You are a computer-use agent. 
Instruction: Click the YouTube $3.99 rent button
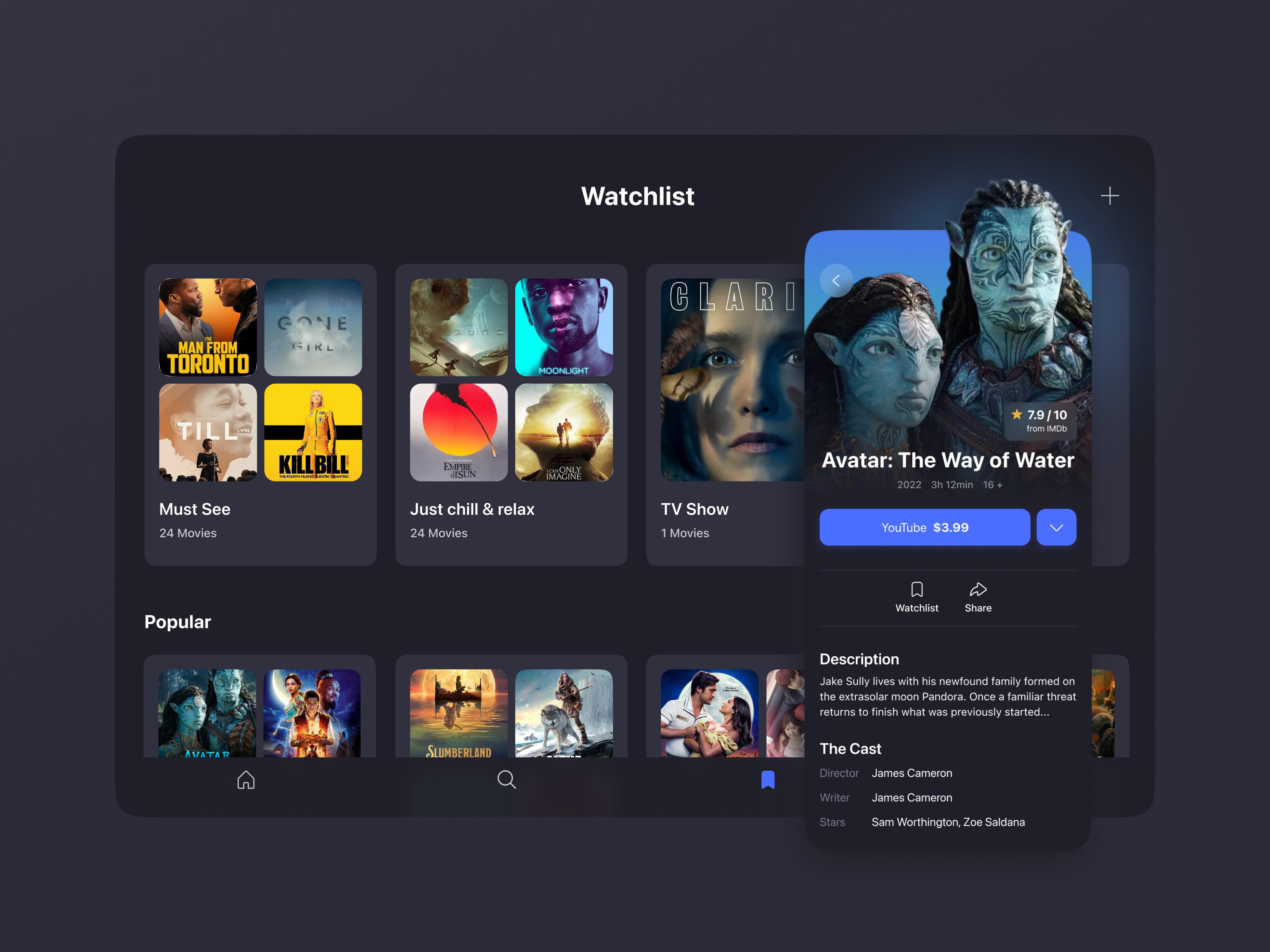[924, 527]
